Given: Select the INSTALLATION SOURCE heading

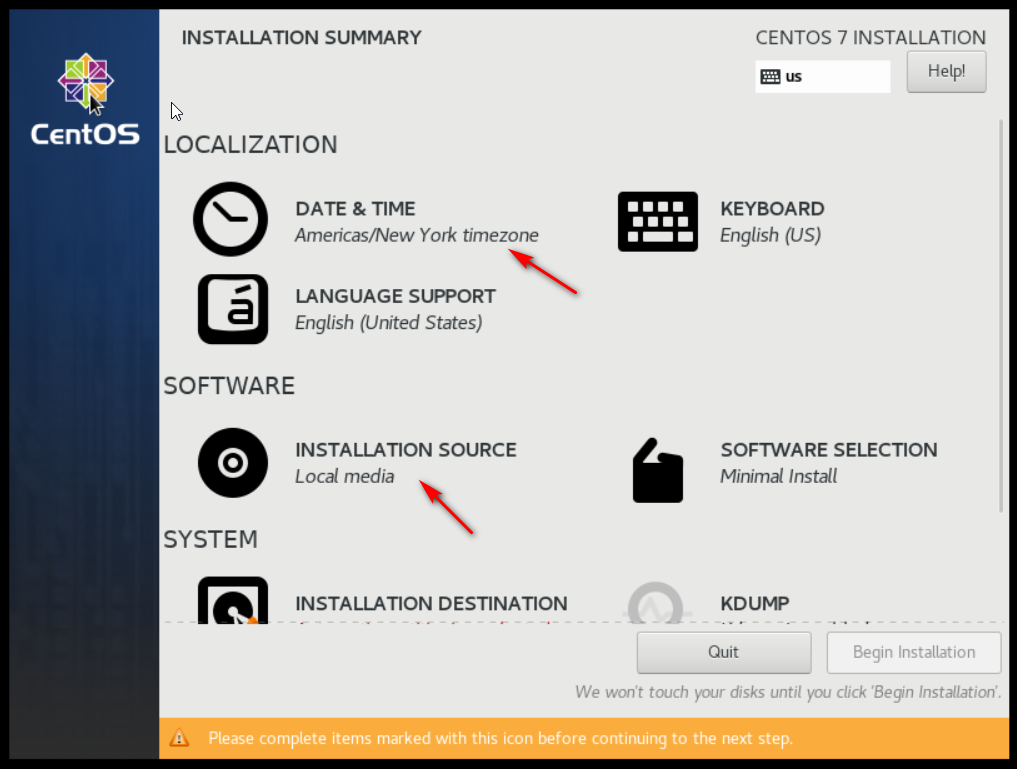Looking at the screenshot, I should pyautogui.click(x=406, y=450).
